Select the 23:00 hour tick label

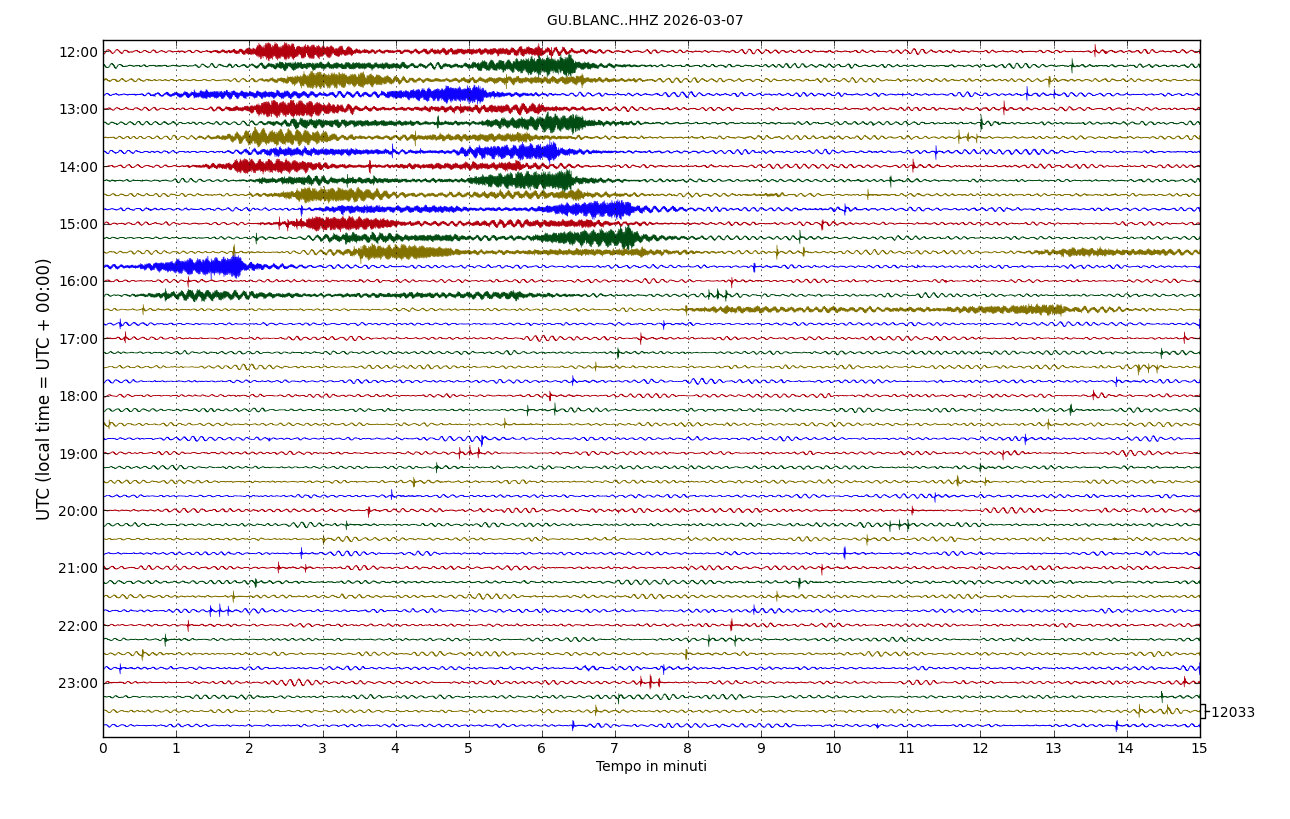point(78,683)
